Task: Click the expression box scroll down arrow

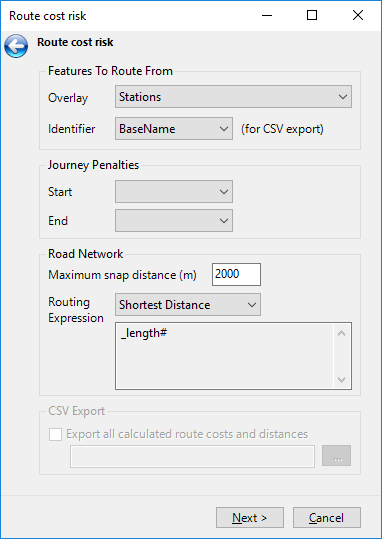Action: pos(342,380)
